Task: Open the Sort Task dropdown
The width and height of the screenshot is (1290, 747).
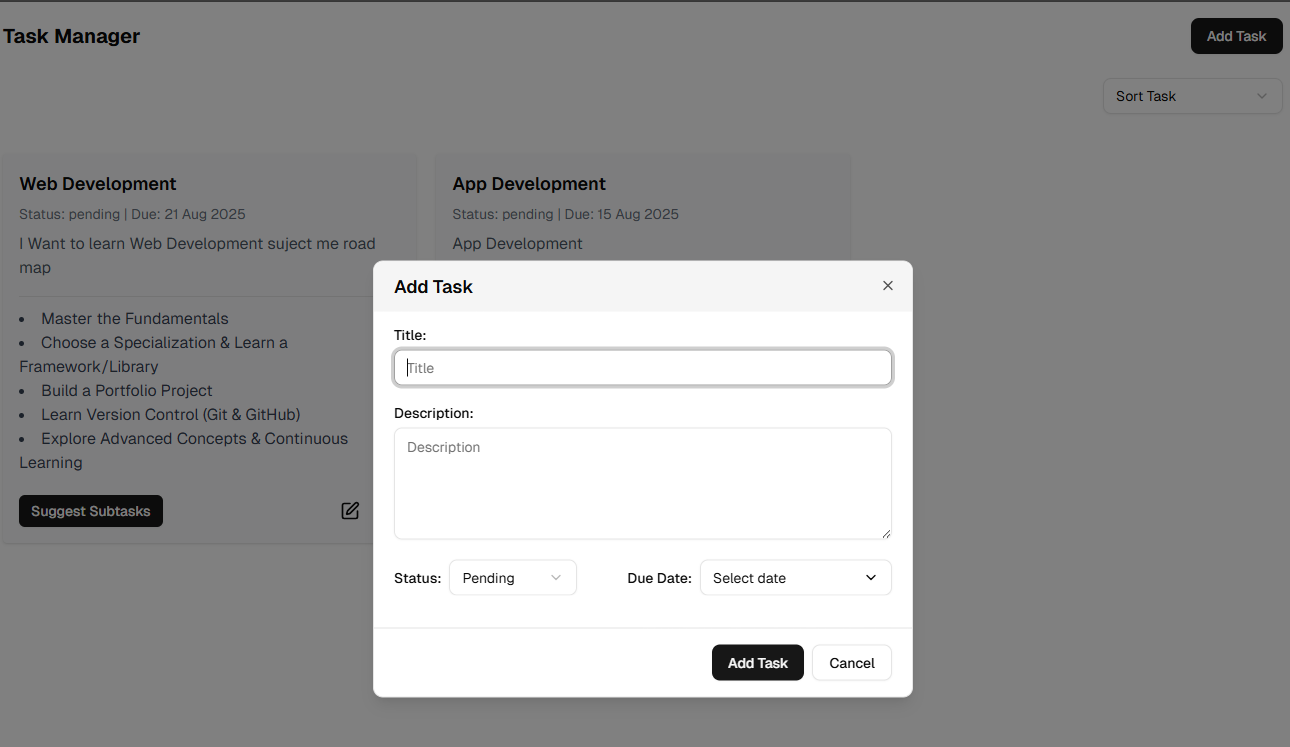Action: click(1192, 96)
